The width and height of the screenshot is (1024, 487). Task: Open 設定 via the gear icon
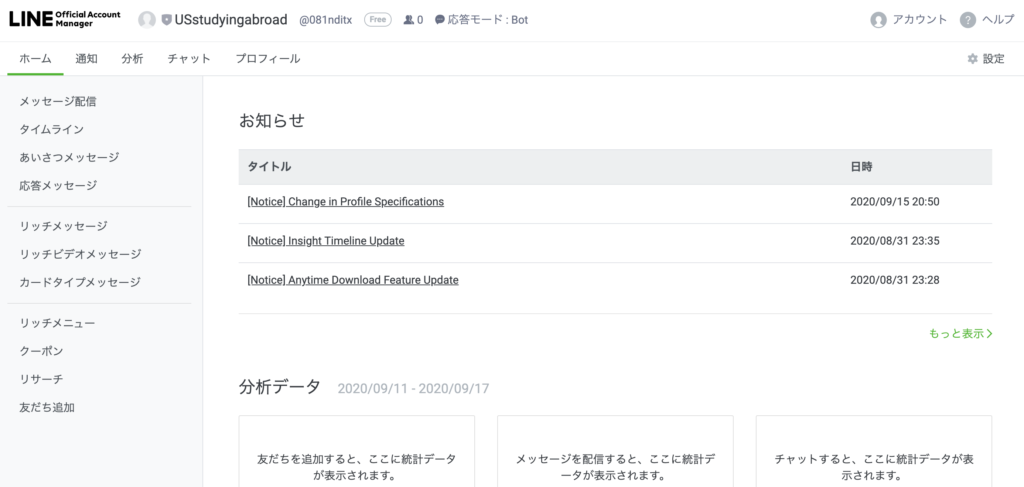tap(972, 59)
